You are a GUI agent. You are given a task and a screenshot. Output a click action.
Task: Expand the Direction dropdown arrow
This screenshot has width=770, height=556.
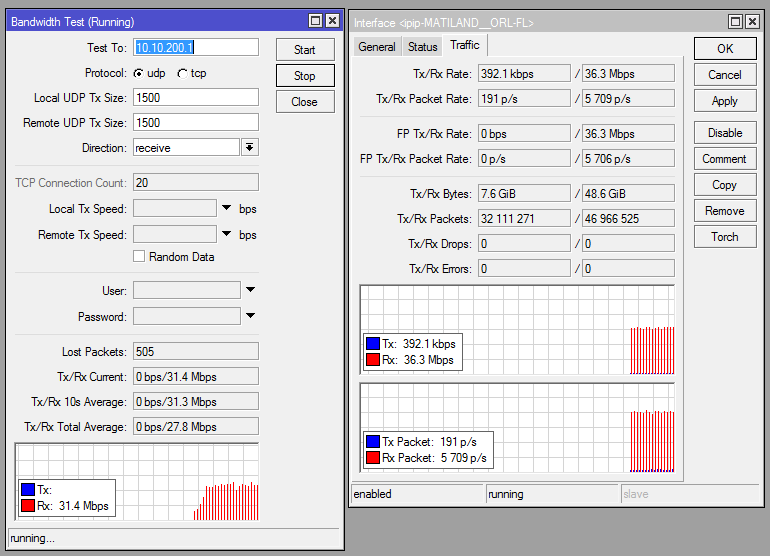[250, 147]
